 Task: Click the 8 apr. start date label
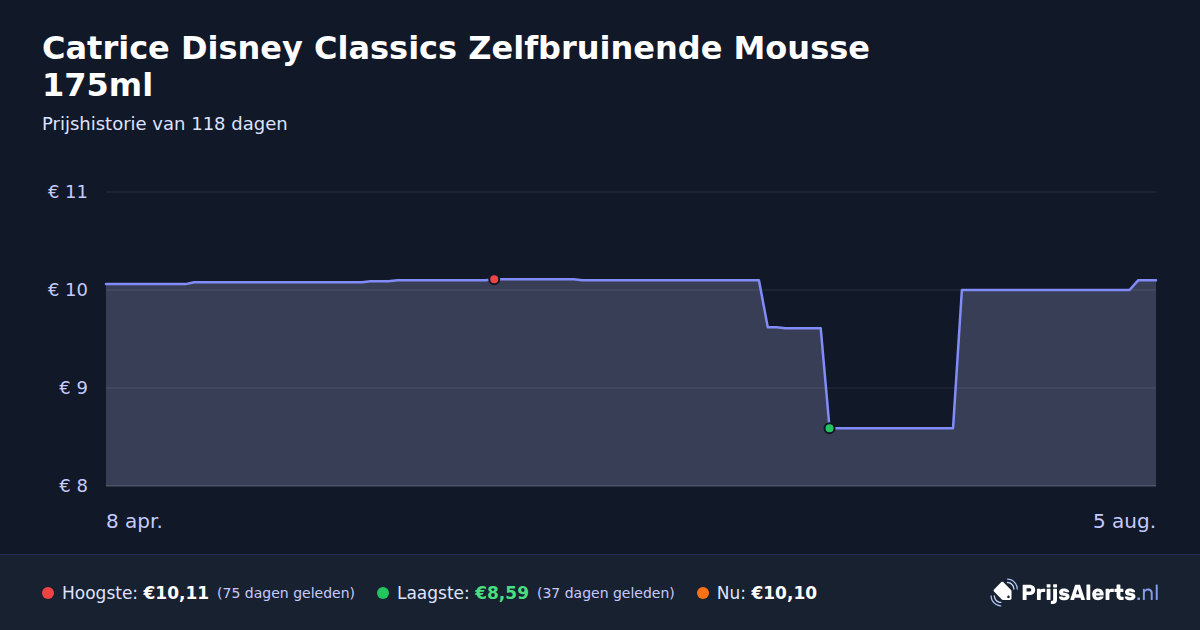coord(134,521)
